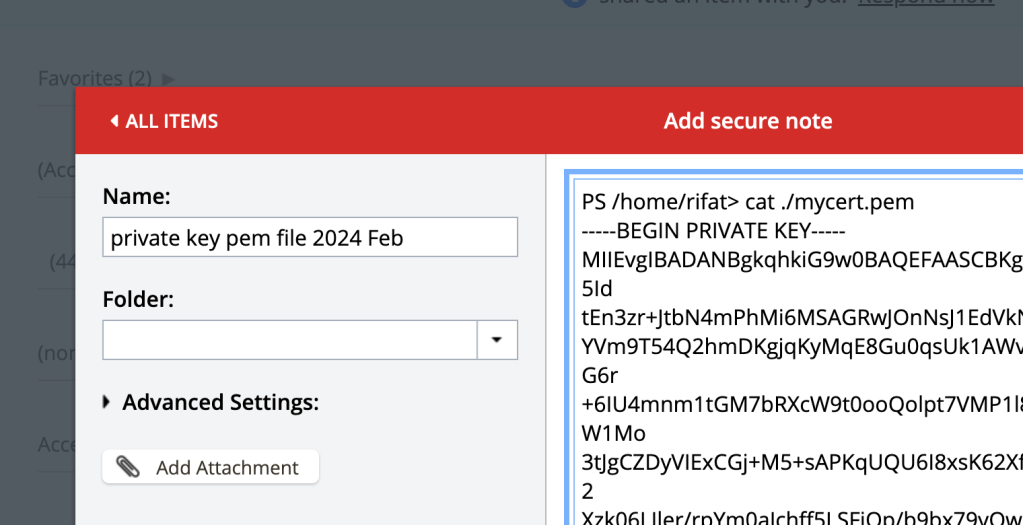This screenshot has height=525, width=1023.
Task: Click the back arrow beside ALL ITEMS
Action: click(115, 121)
